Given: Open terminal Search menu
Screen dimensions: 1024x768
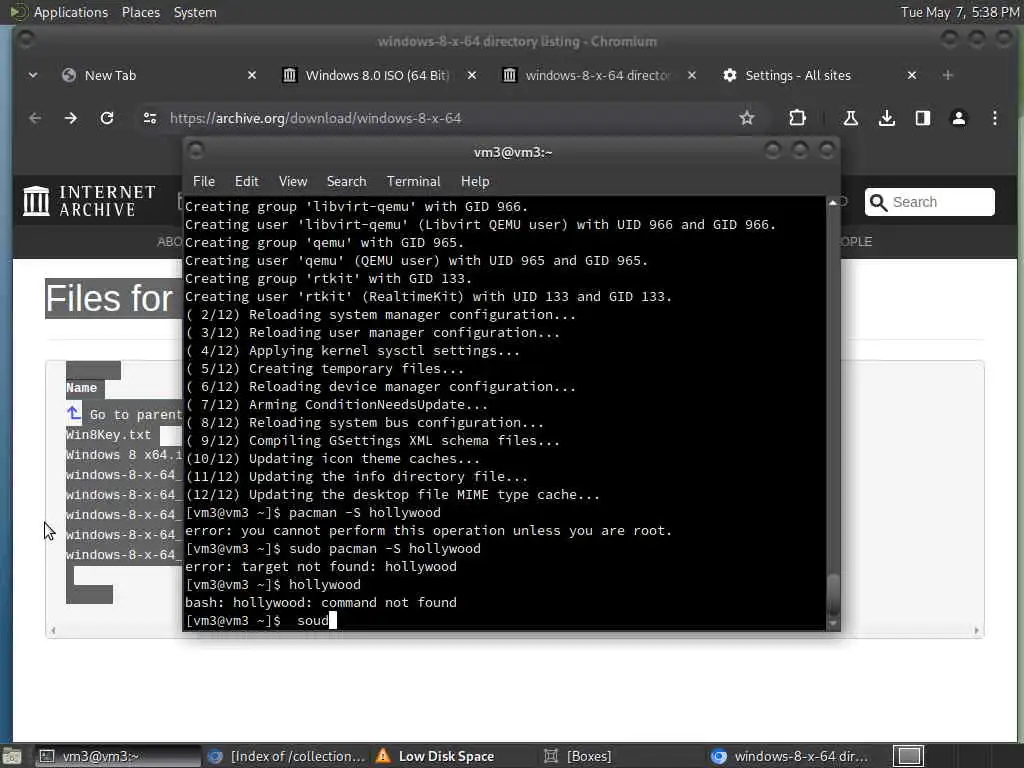Looking at the screenshot, I should click(346, 182).
